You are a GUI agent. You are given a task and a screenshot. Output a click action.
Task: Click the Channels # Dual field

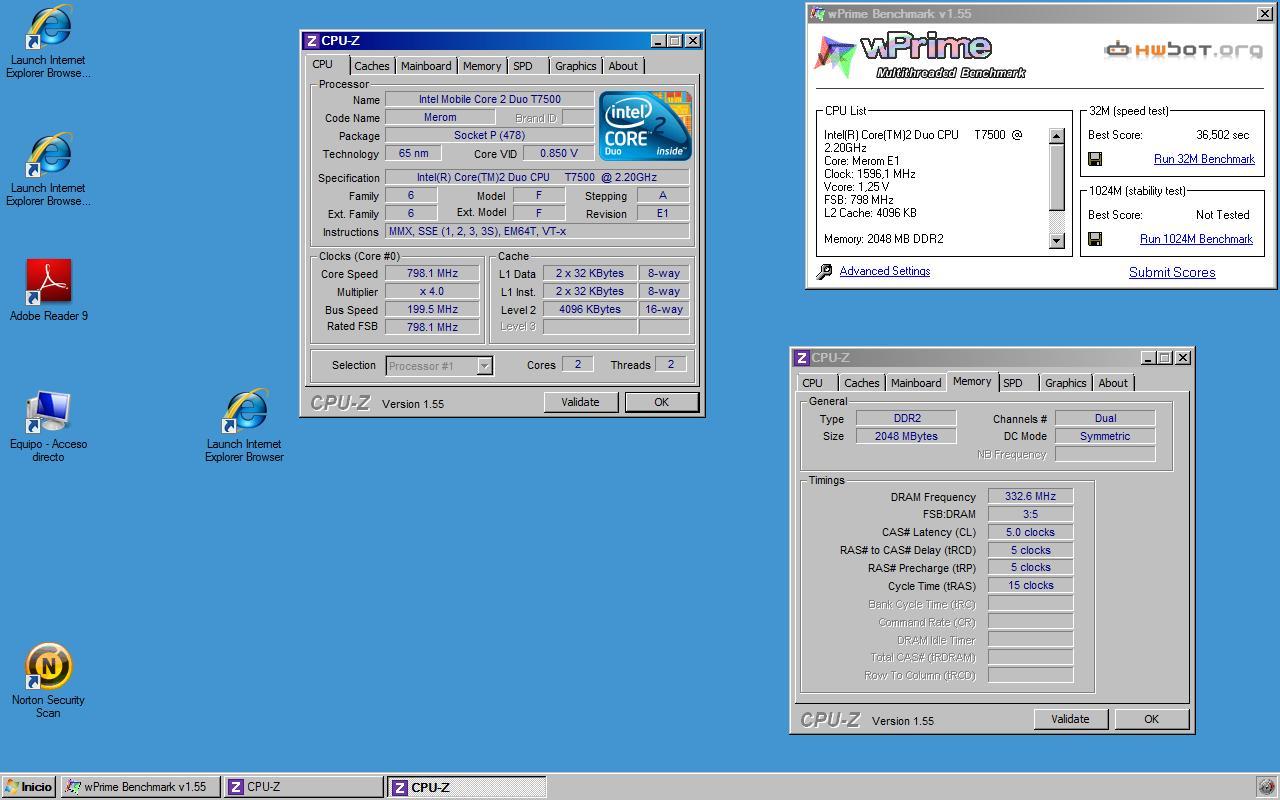pyautogui.click(x=1105, y=418)
